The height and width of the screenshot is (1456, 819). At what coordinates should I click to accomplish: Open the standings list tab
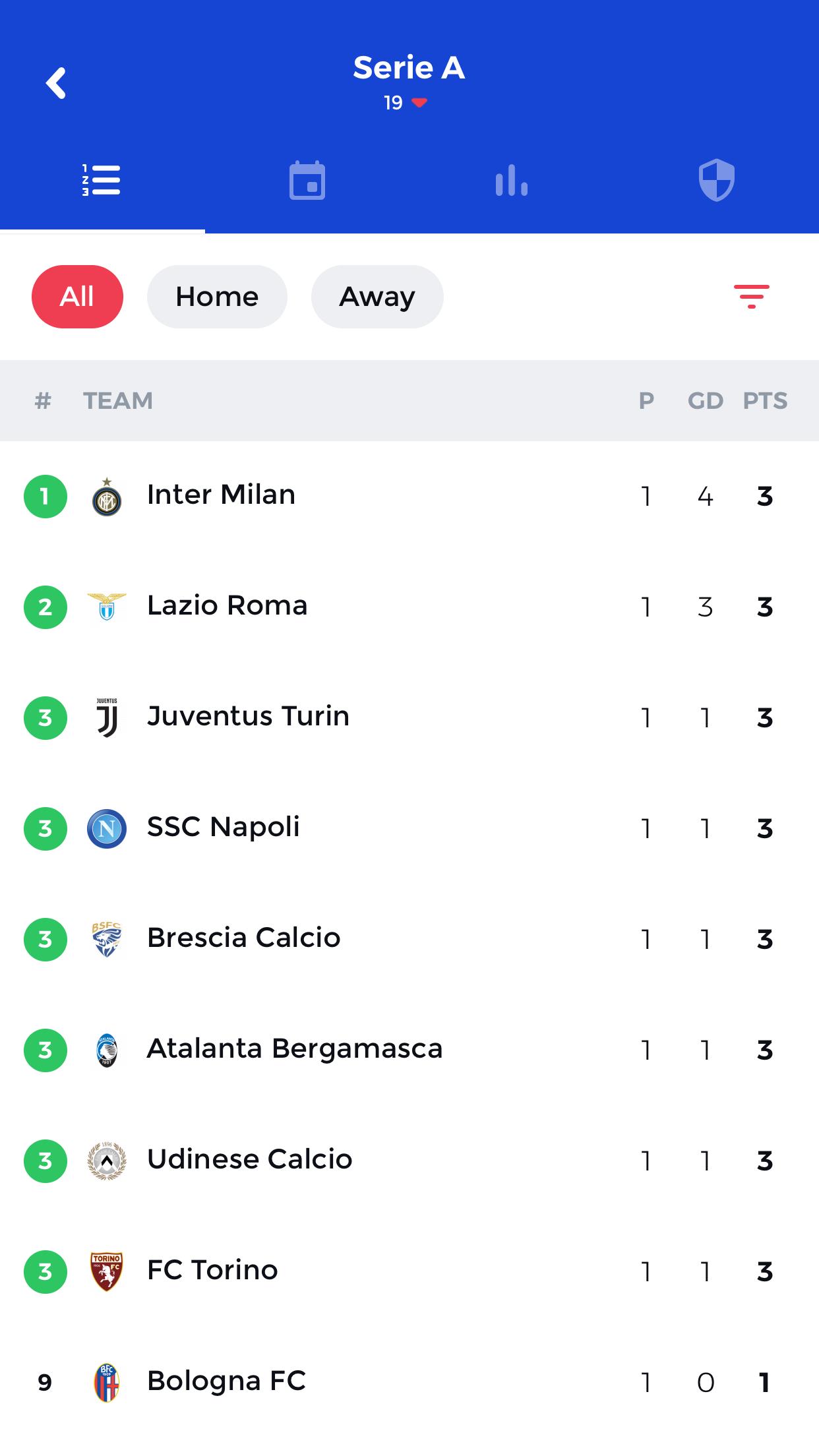point(102,180)
